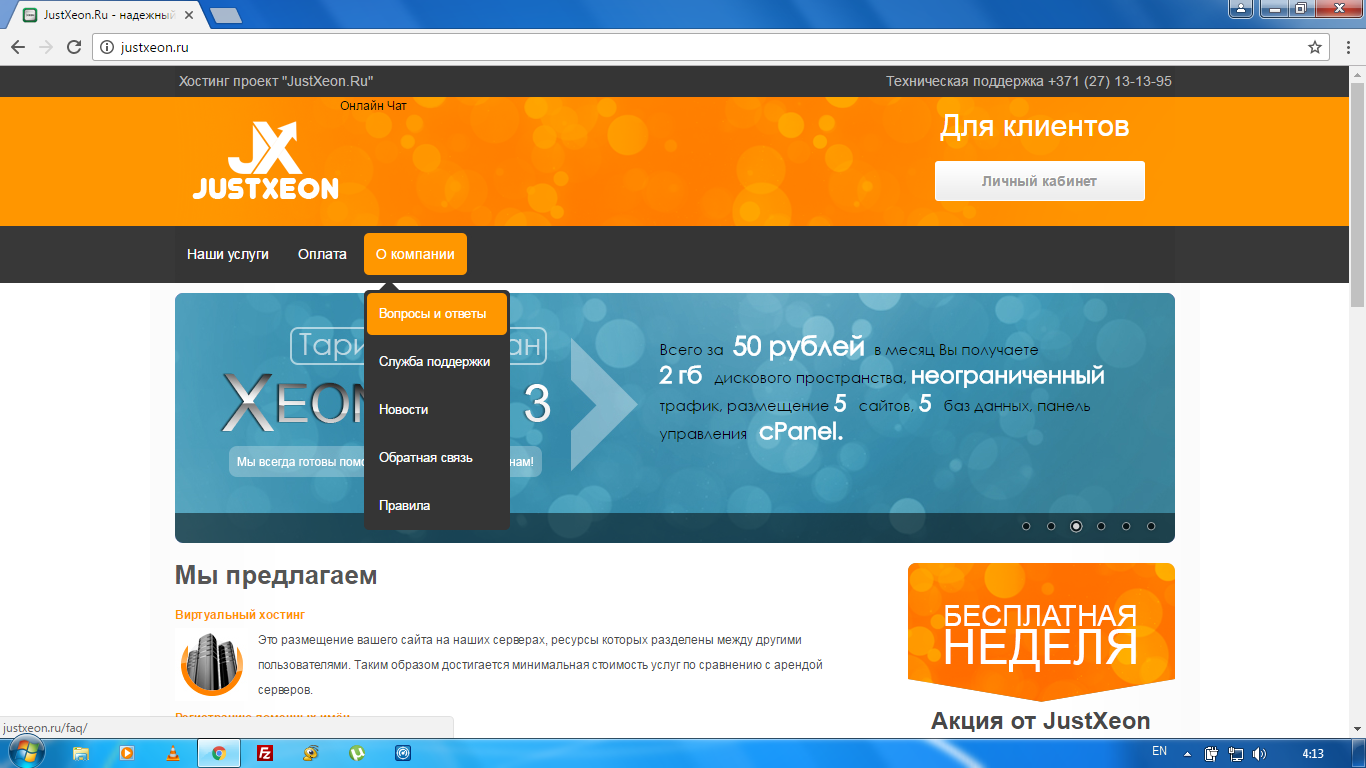Open the Онлайн Чат link

click(x=373, y=105)
